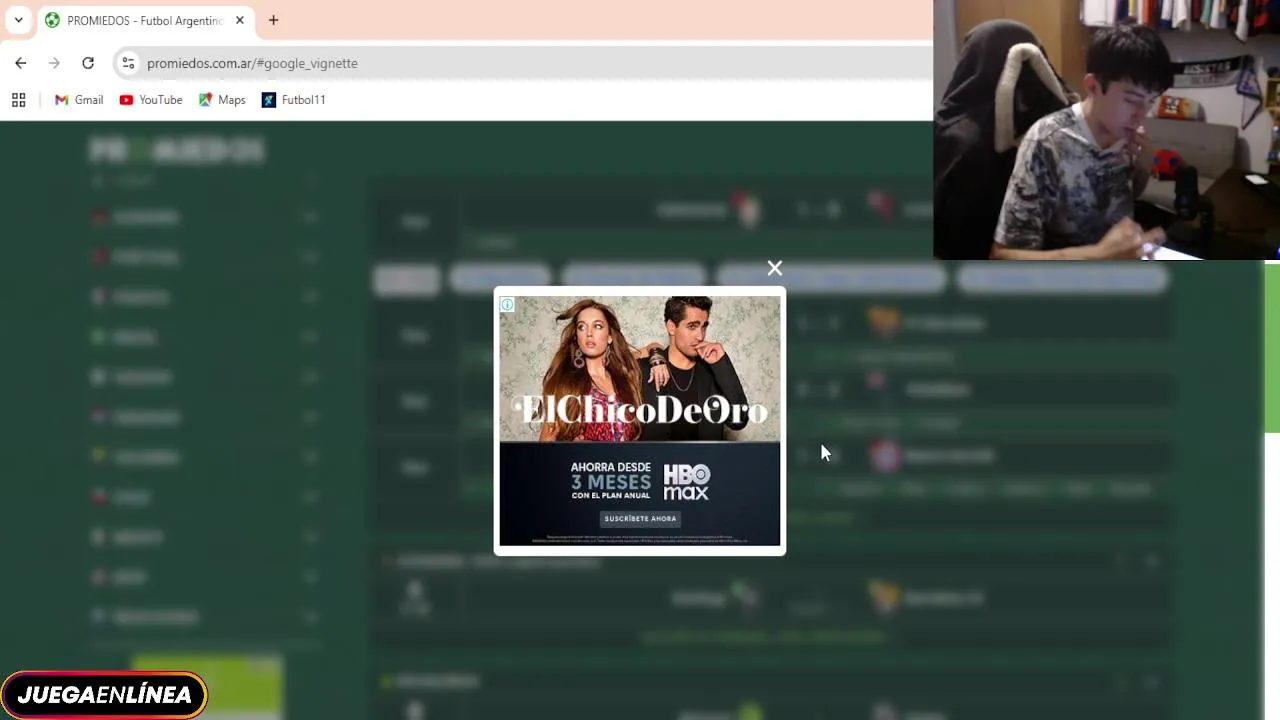The height and width of the screenshot is (720, 1280).
Task: View site information icon in address bar
Action: pyautogui.click(x=128, y=63)
